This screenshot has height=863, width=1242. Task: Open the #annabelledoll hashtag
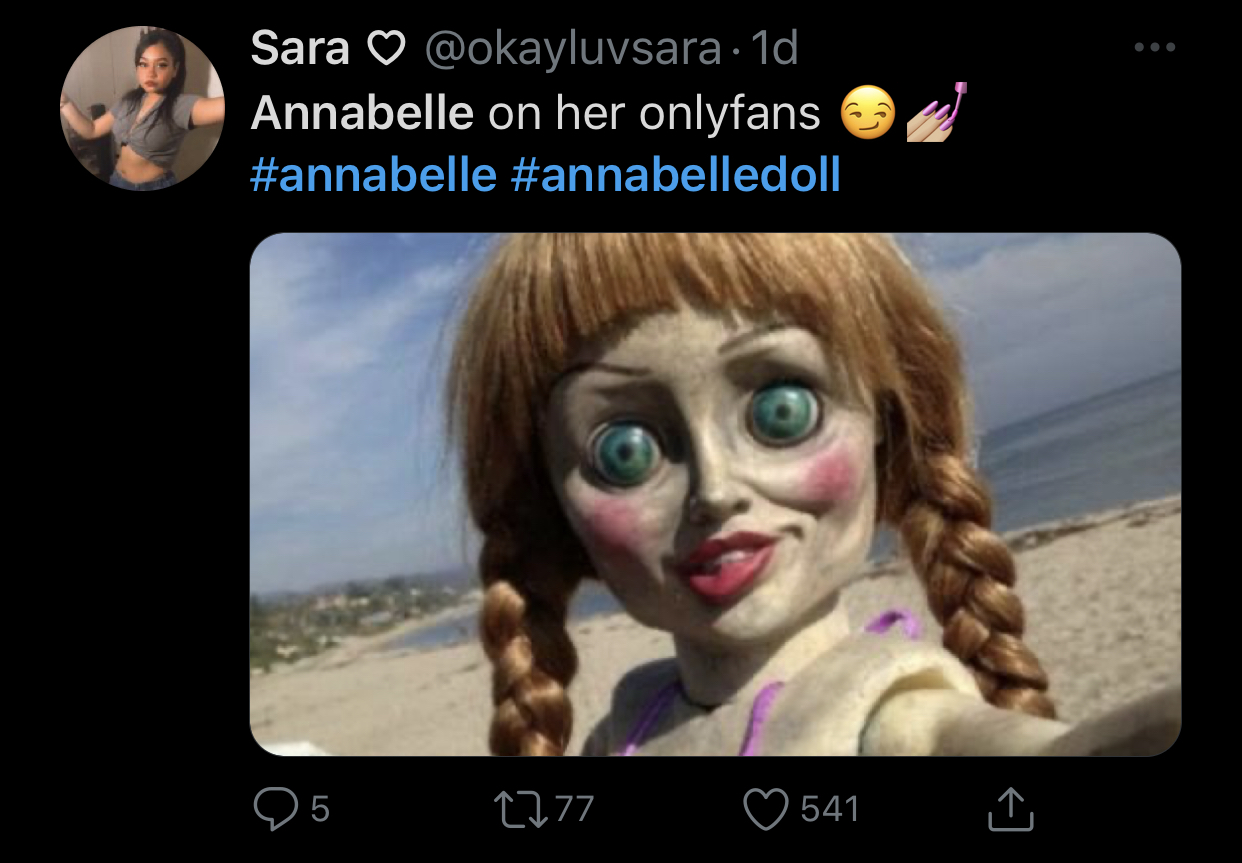pos(675,175)
